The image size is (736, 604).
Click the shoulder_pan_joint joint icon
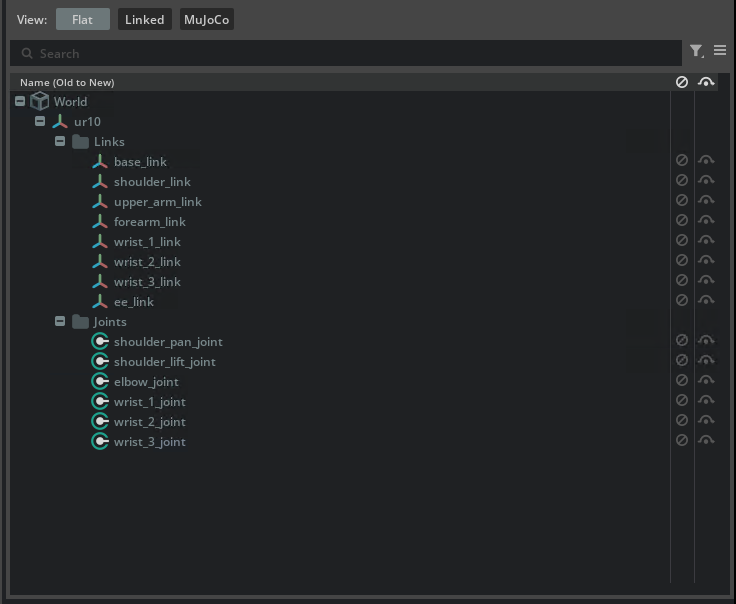100,342
